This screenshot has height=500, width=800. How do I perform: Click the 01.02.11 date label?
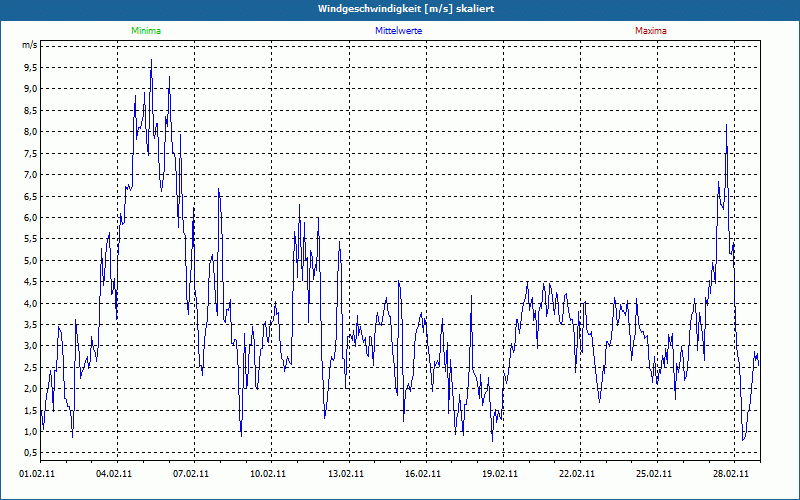pyautogui.click(x=37, y=473)
